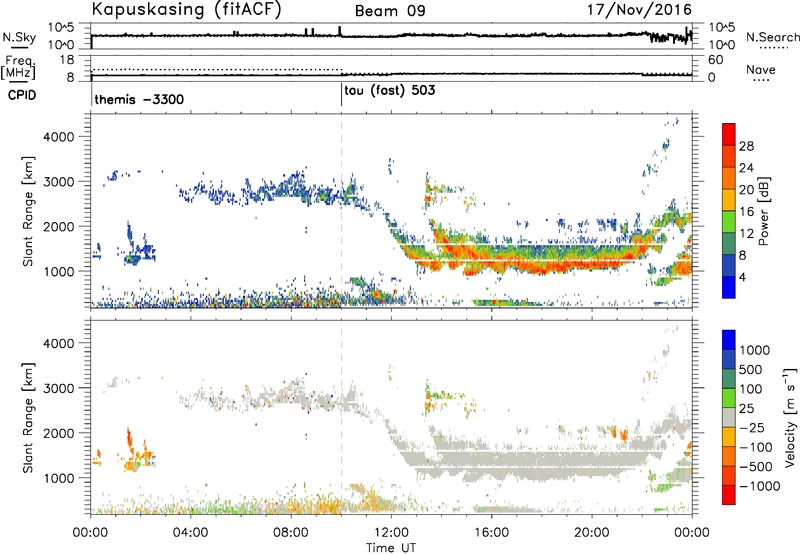Click the 'Time UT' axis label
This screenshot has height=554, width=800.
click(x=391, y=548)
